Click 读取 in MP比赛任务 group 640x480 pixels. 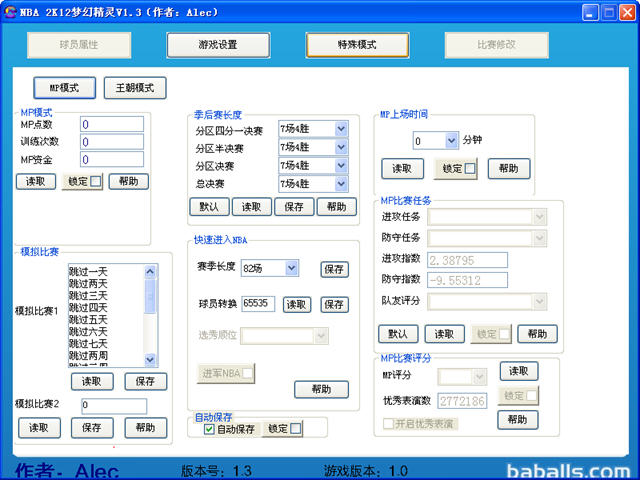(x=444, y=334)
